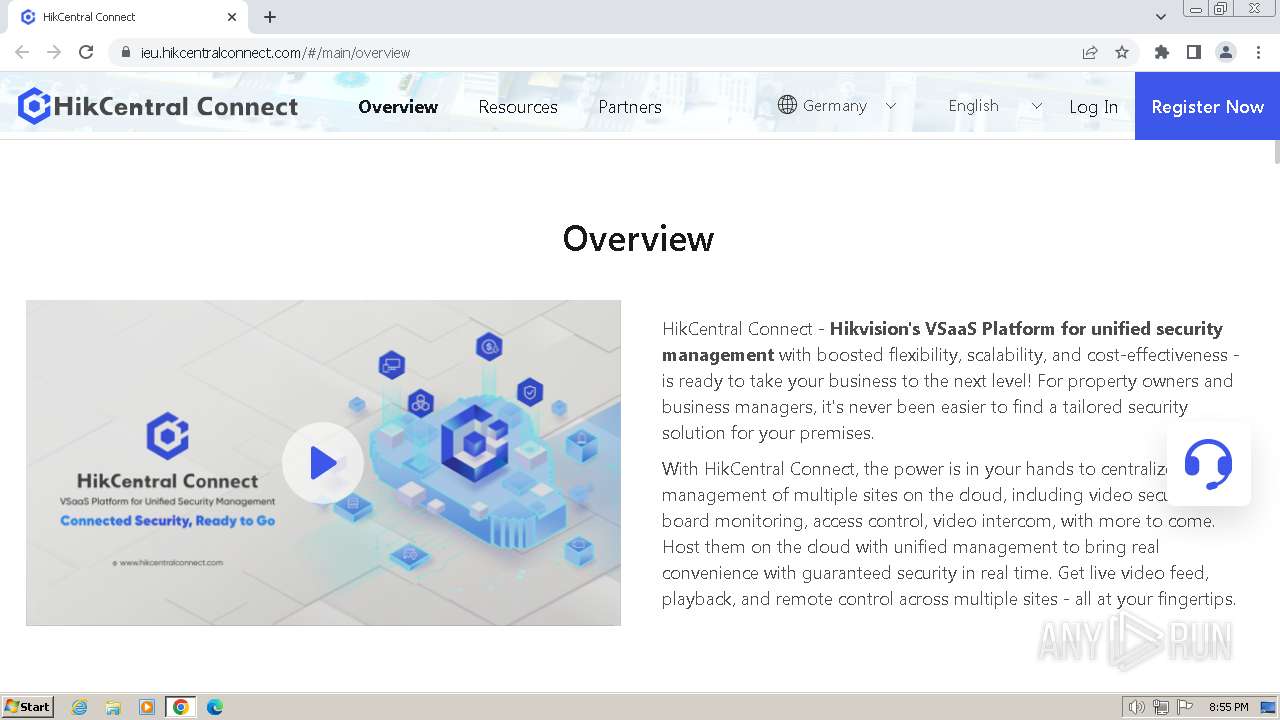The width and height of the screenshot is (1280, 720).
Task: Click the Overview page heading
Action: pyautogui.click(x=638, y=238)
